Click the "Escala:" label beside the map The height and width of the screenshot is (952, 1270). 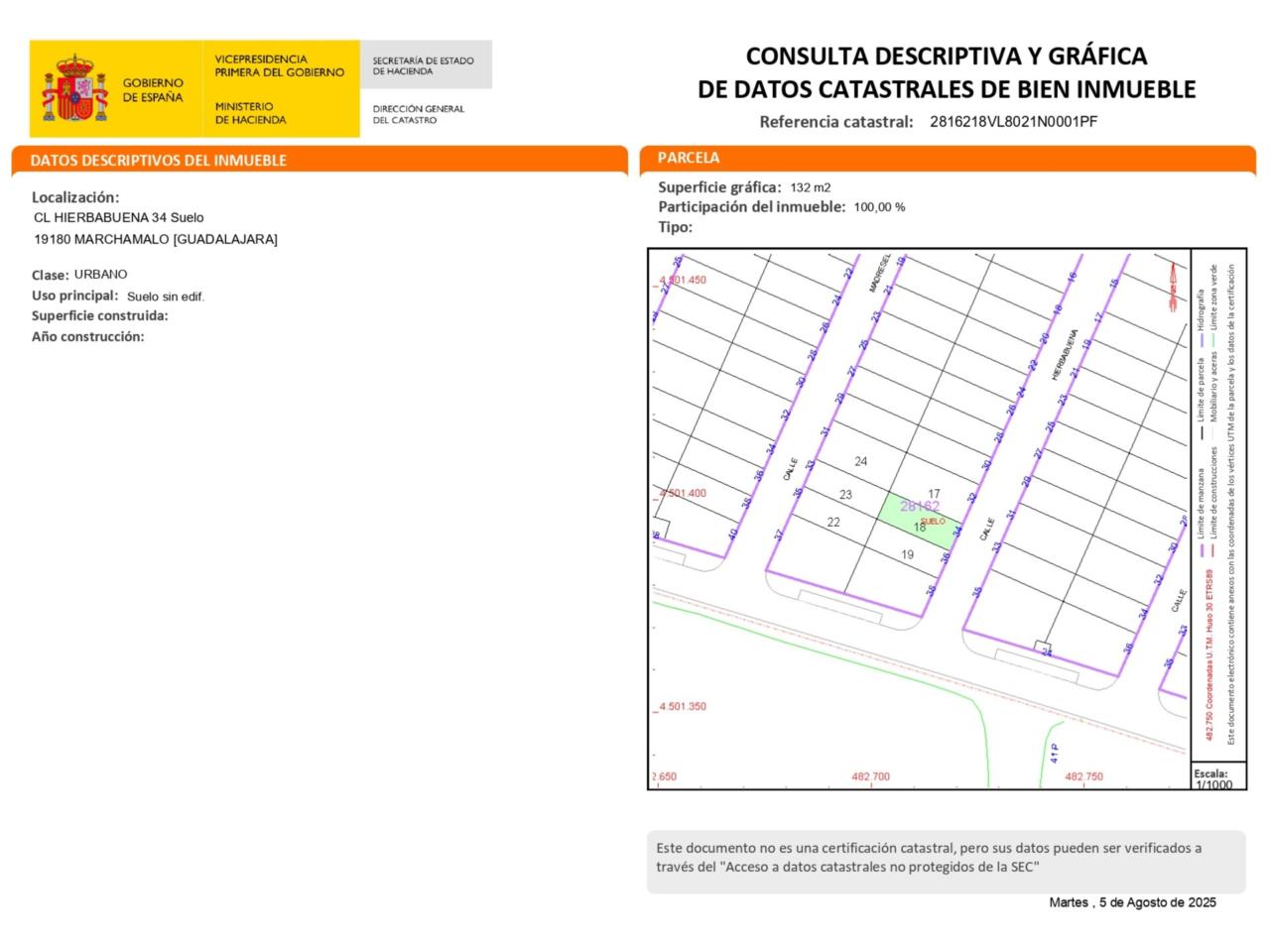tap(1210, 773)
